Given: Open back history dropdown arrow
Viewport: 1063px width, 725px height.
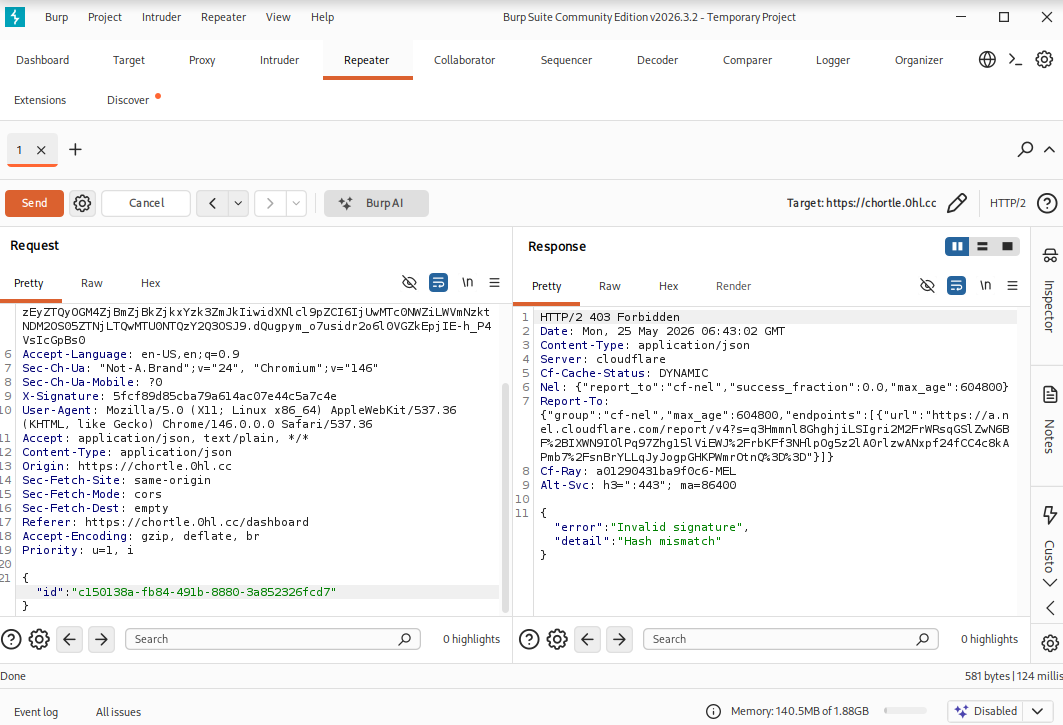Looking at the screenshot, I should [238, 203].
